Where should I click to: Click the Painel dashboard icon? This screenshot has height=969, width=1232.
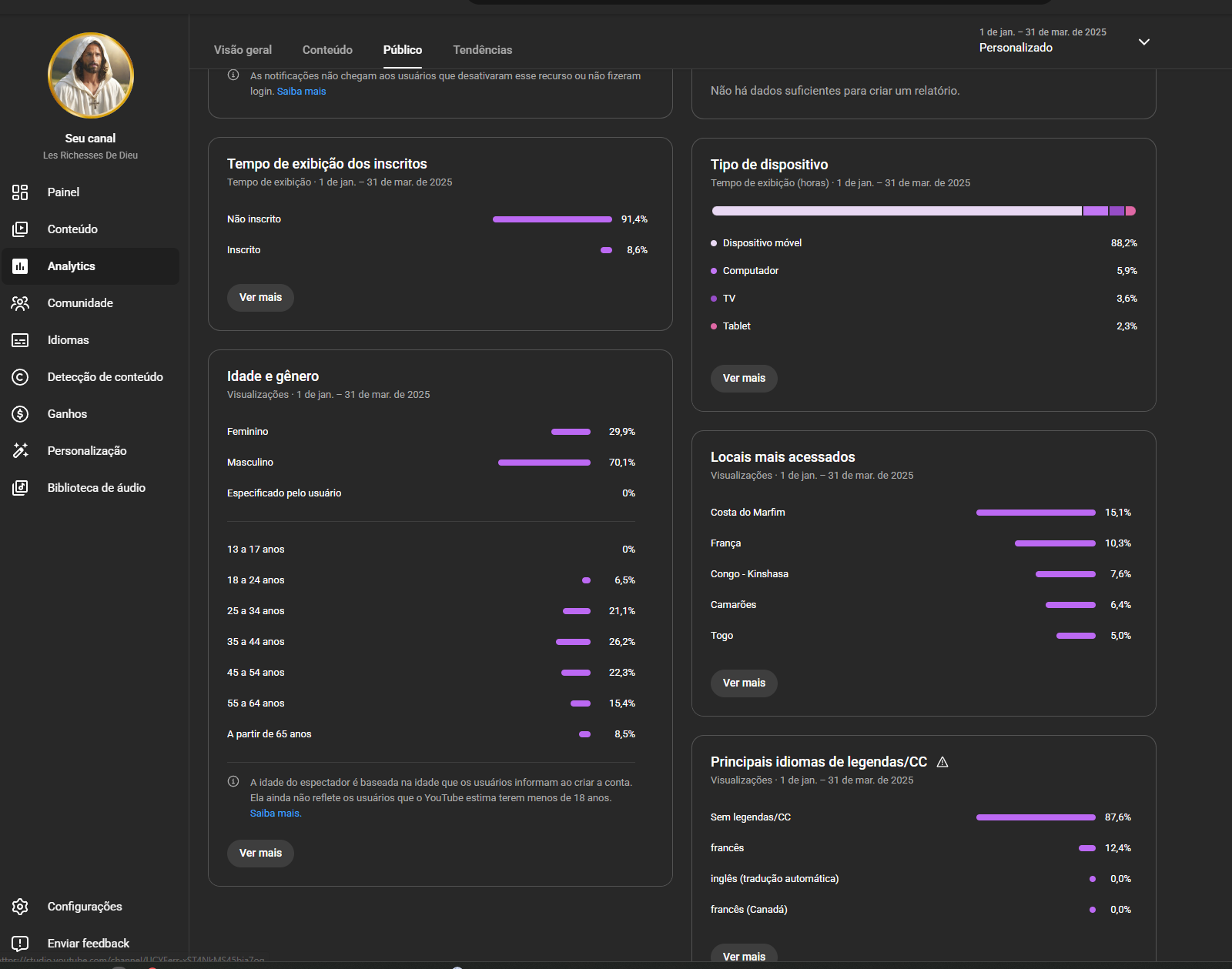tap(20, 192)
